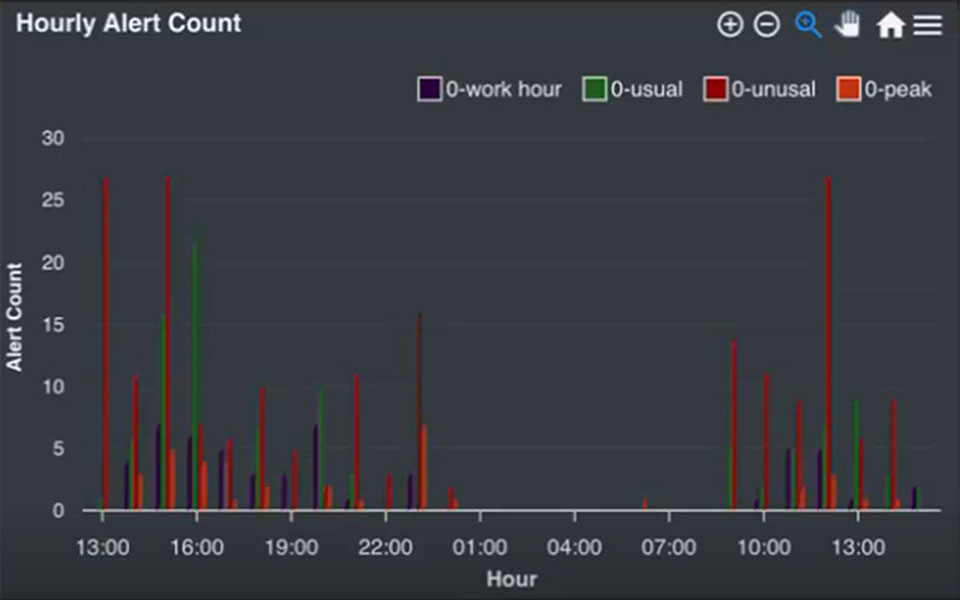Image resolution: width=960 pixels, height=600 pixels.
Task: Click the dark red 0-unusal color swatch
Action: (x=716, y=89)
